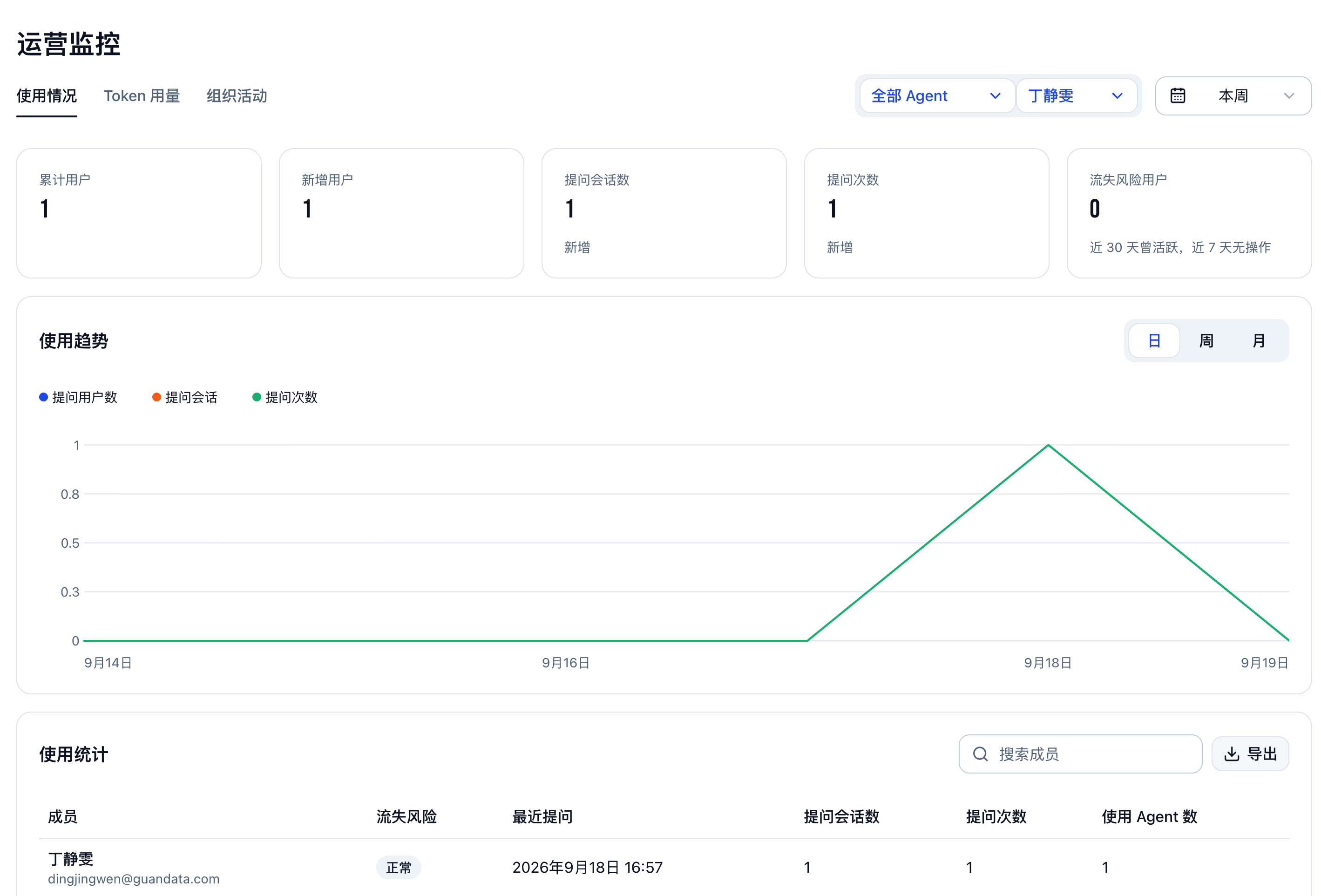Click the 新增用户 stat card
Image resolution: width=1321 pixels, height=896 pixels.
[x=401, y=213]
